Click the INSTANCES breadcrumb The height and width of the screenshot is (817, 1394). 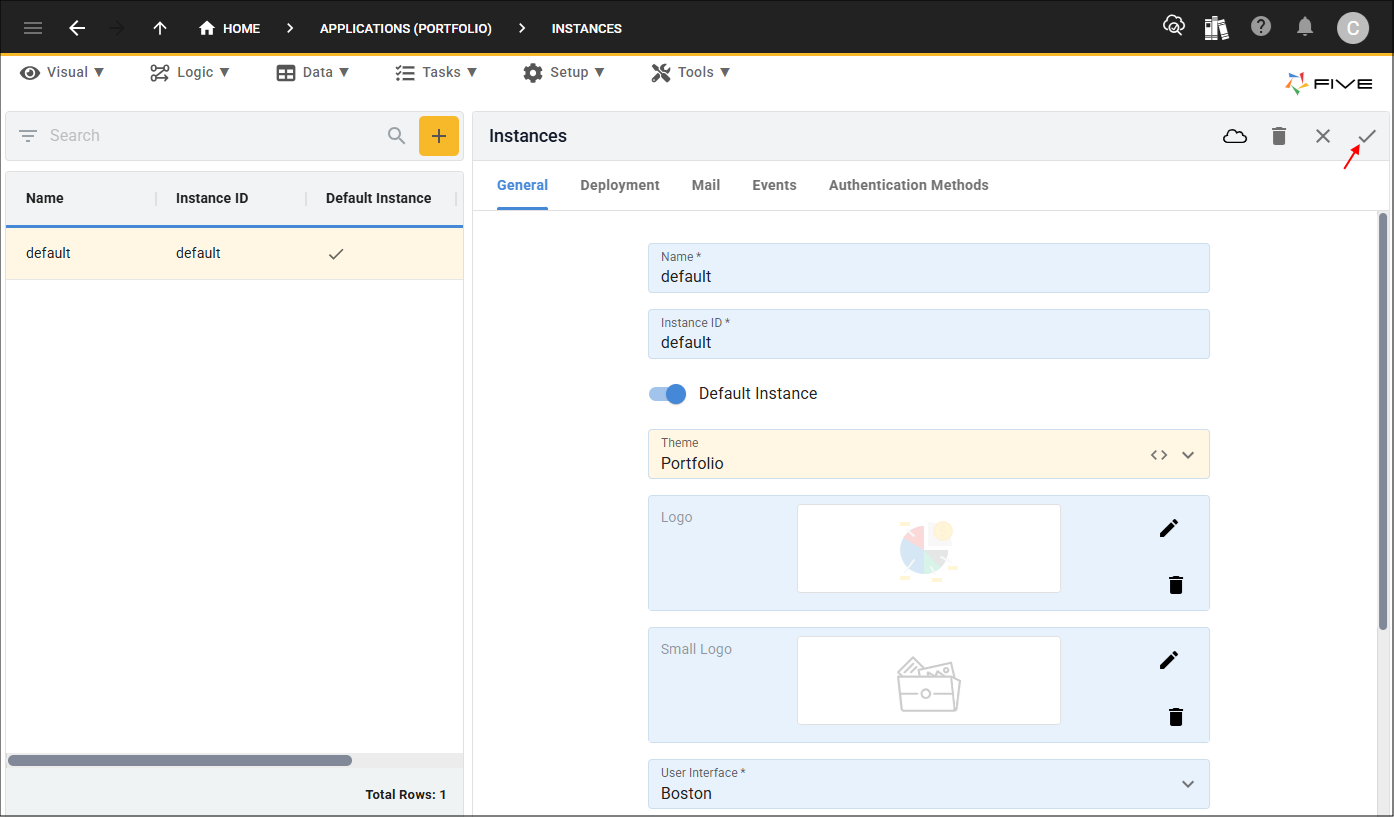(587, 28)
